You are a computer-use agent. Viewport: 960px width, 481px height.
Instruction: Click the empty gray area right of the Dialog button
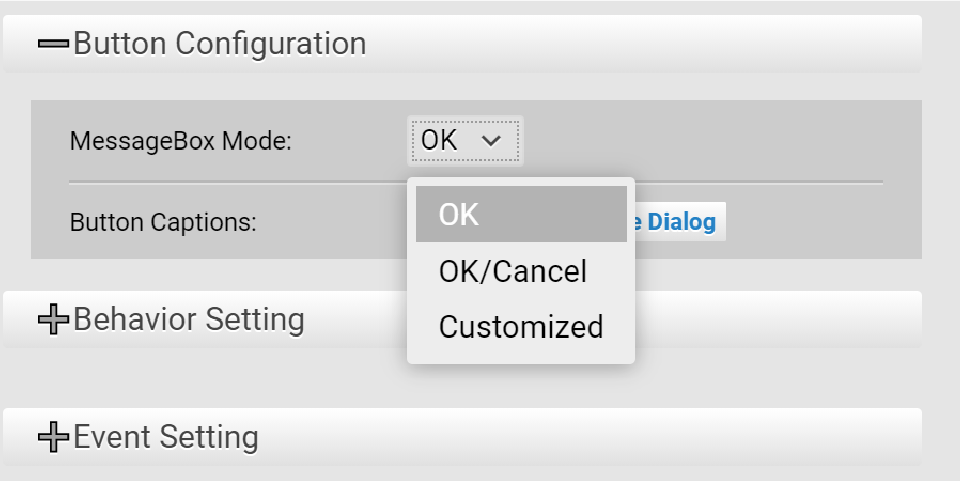coord(820,221)
